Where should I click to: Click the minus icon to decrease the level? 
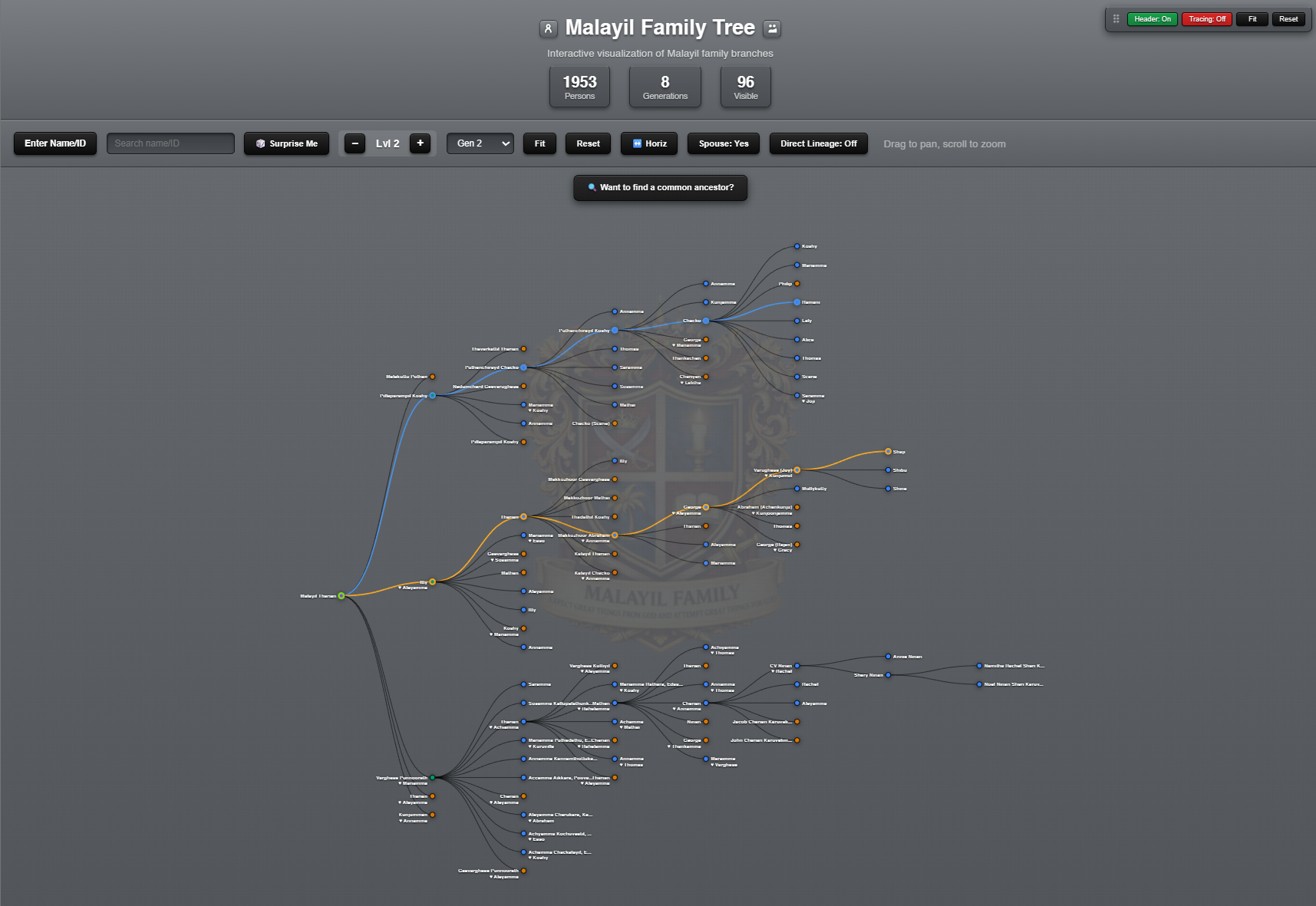click(354, 143)
